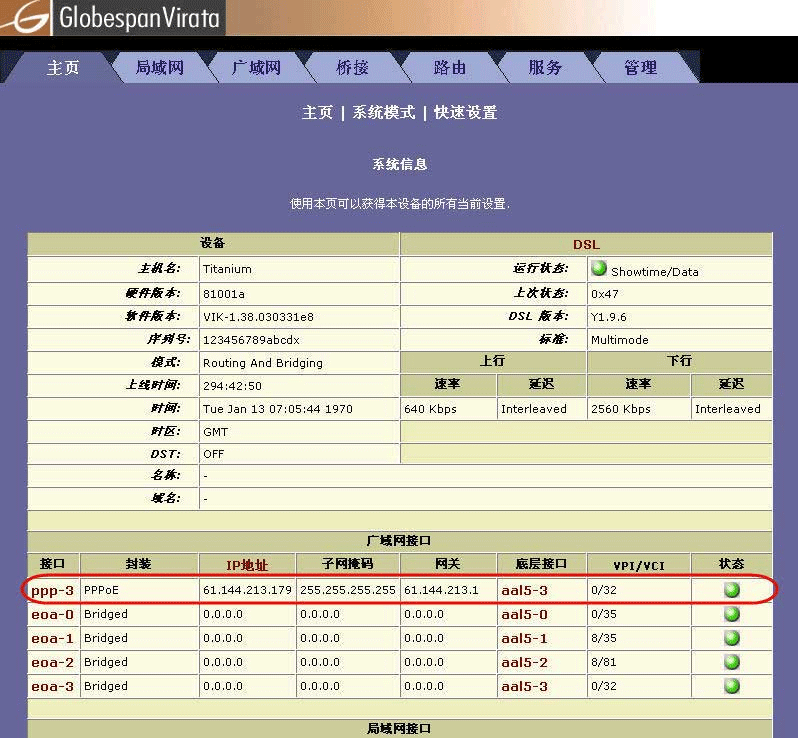Image resolution: width=798 pixels, height=738 pixels.
Task: Click the 快速设置 submenu link
Action: click(x=465, y=113)
